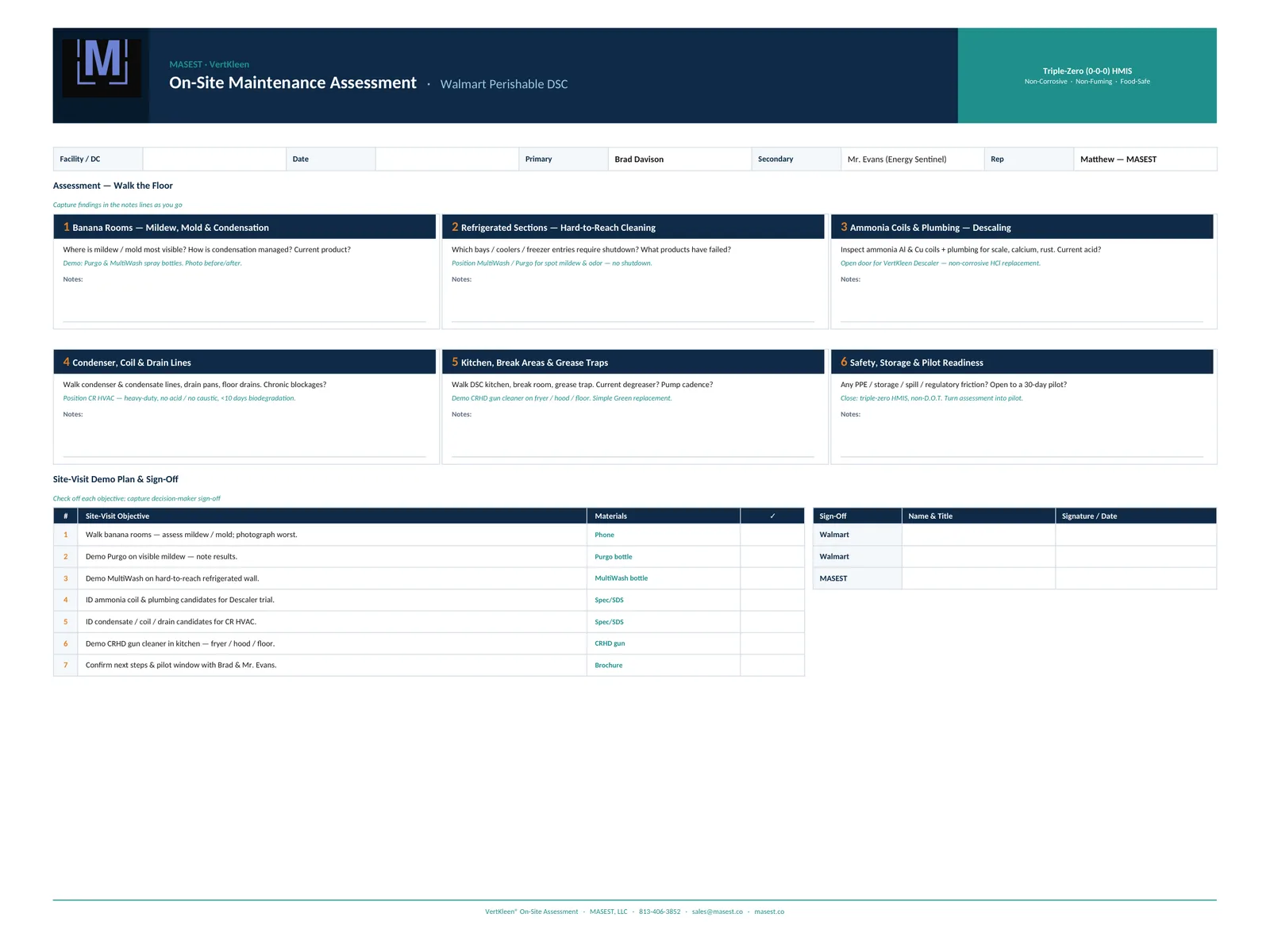
Task: Click the Notes area under Kitchen, Break Areas & Grease Traps
Action: [633, 435]
